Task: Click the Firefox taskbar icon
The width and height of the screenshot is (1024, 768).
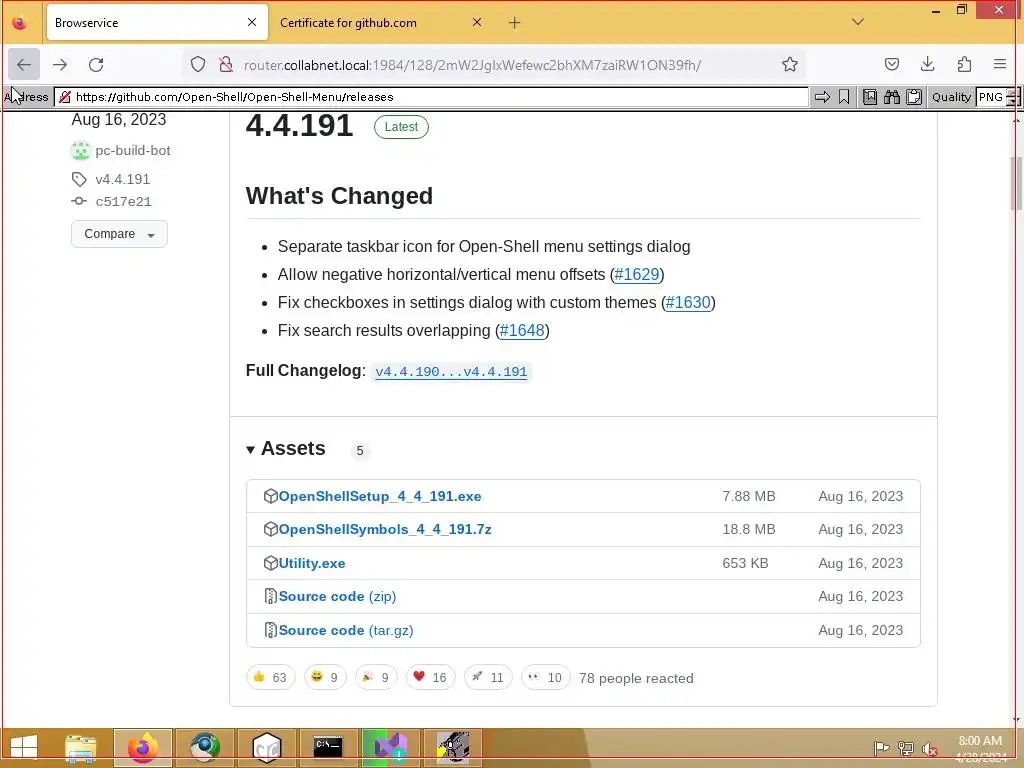Action: [142, 748]
